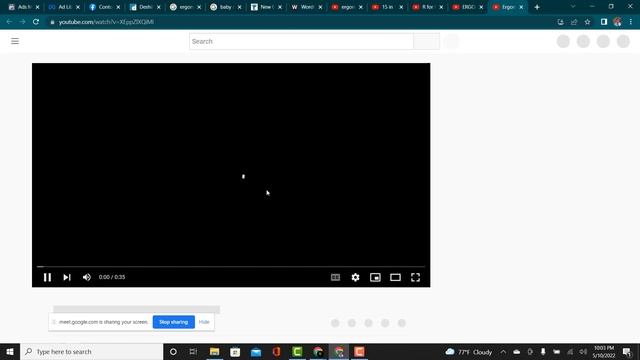The image size is (640, 360).
Task: Go forward in the browser
Action: click(22, 22)
